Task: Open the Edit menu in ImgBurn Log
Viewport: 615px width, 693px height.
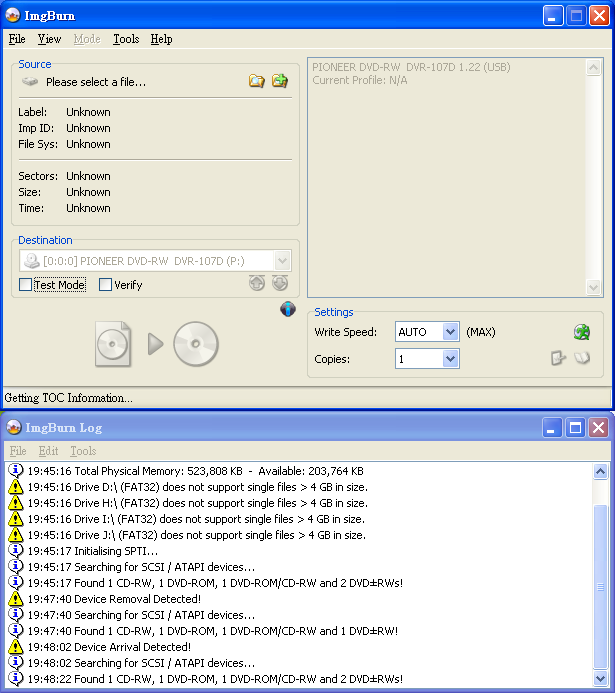Action: click(x=48, y=451)
